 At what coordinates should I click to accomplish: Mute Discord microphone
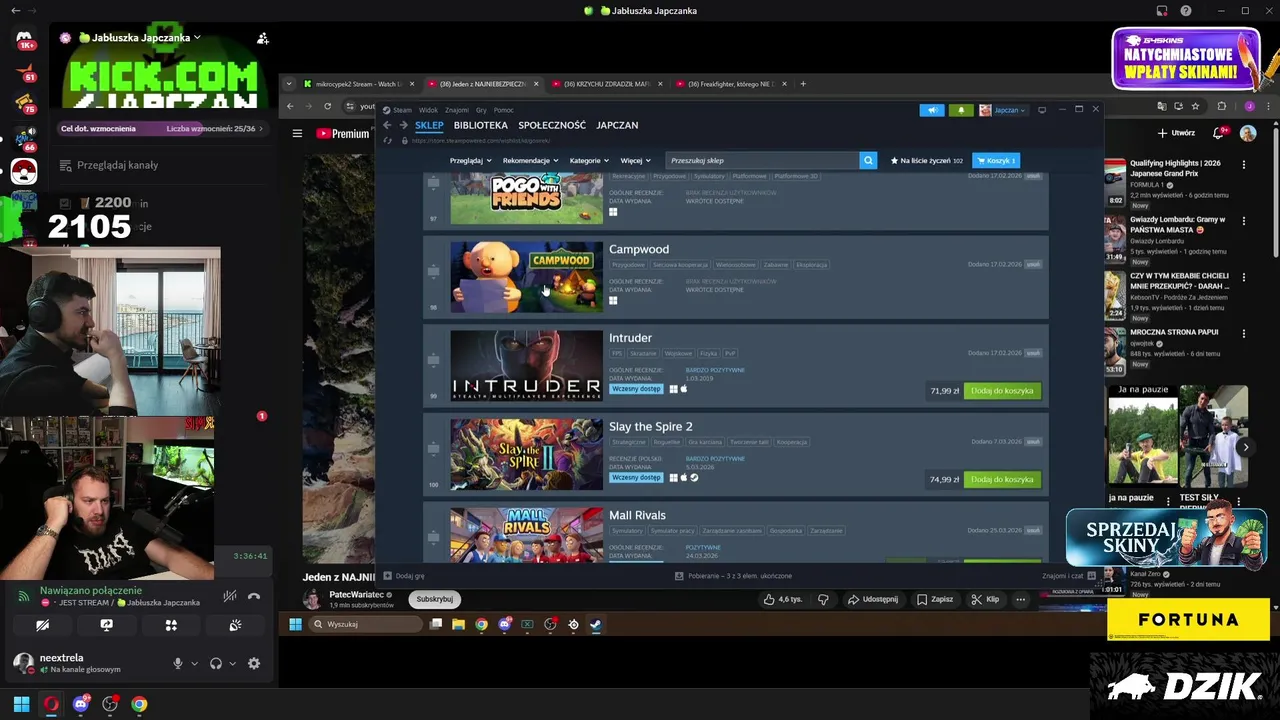[x=178, y=663]
